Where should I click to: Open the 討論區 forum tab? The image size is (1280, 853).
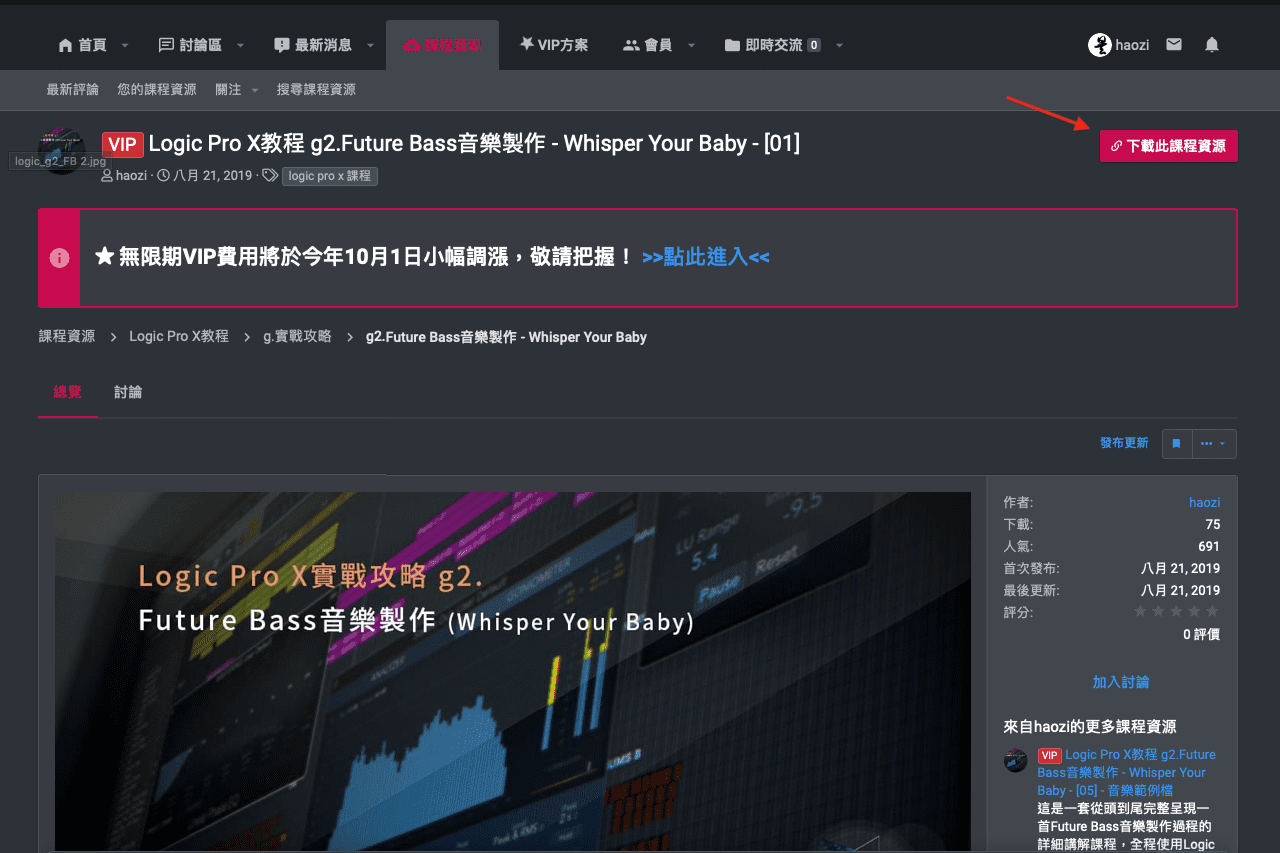click(189, 45)
